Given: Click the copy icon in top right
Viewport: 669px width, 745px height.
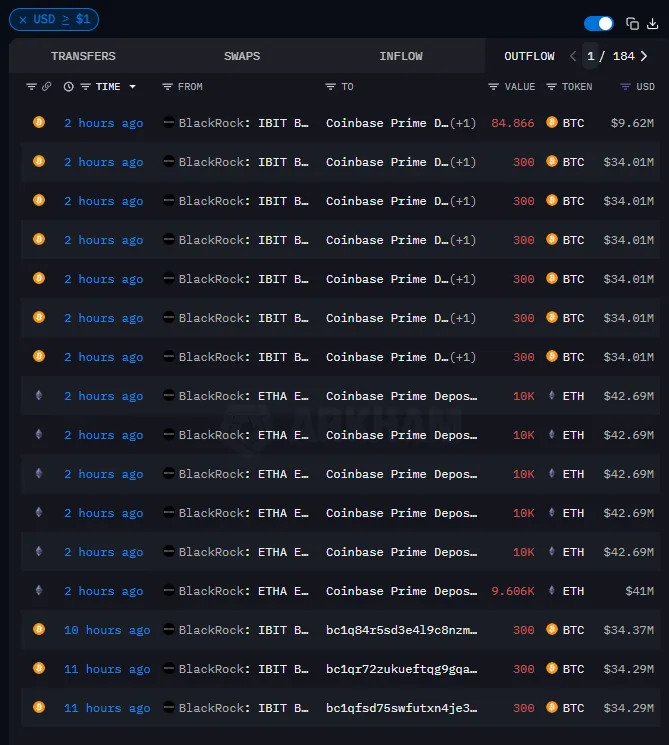Looking at the screenshot, I should [x=632, y=24].
